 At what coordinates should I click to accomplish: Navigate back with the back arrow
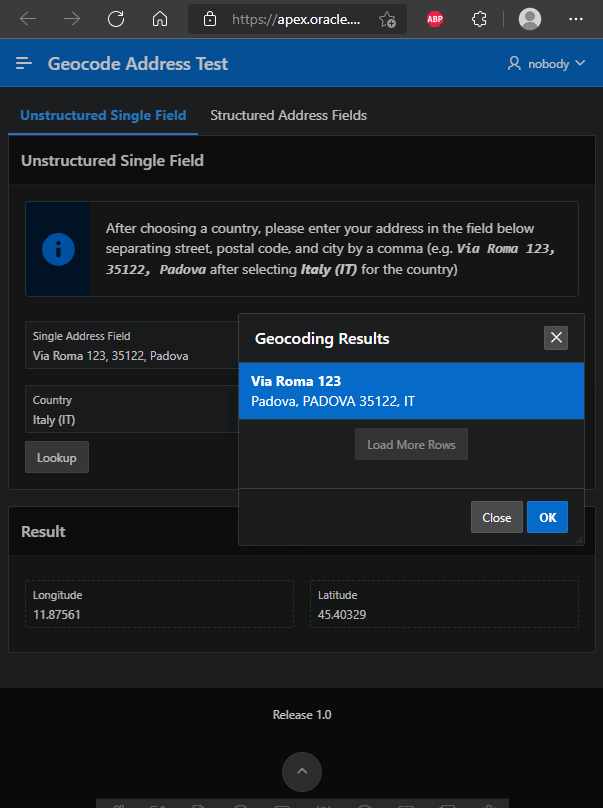[x=29, y=18]
